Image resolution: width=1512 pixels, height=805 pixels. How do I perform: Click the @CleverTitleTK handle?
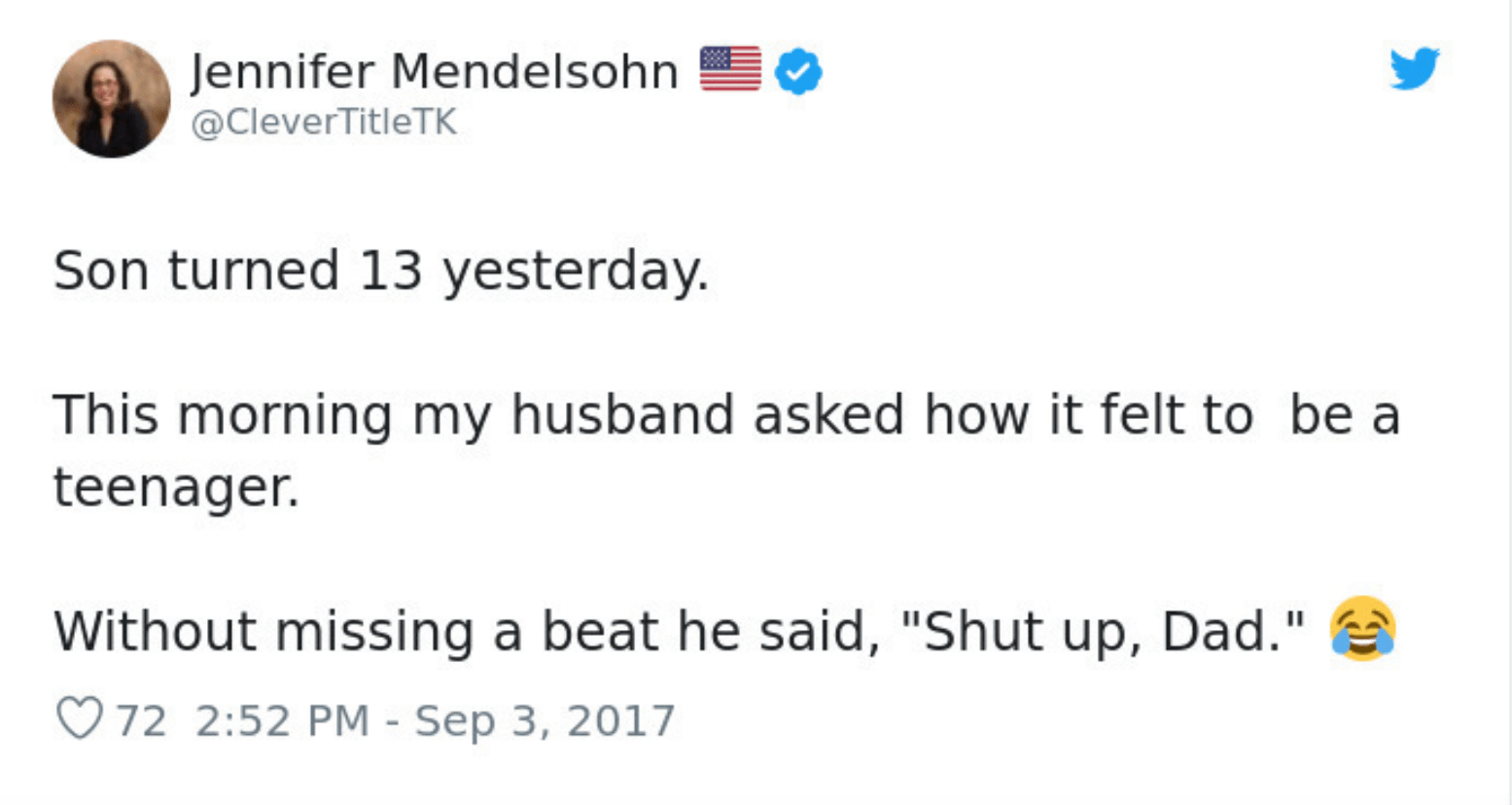tap(324, 122)
